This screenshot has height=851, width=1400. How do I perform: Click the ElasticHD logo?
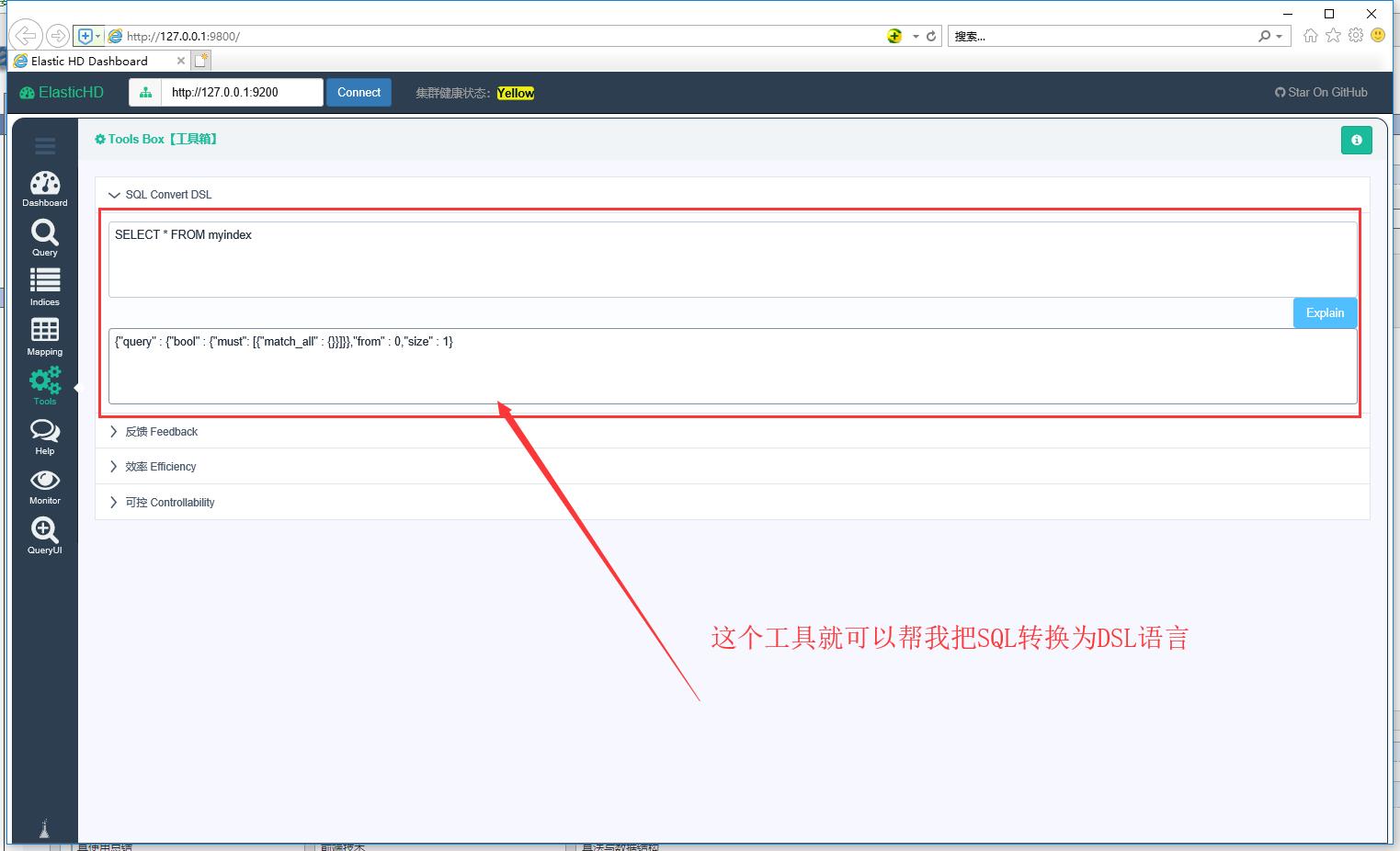point(62,93)
